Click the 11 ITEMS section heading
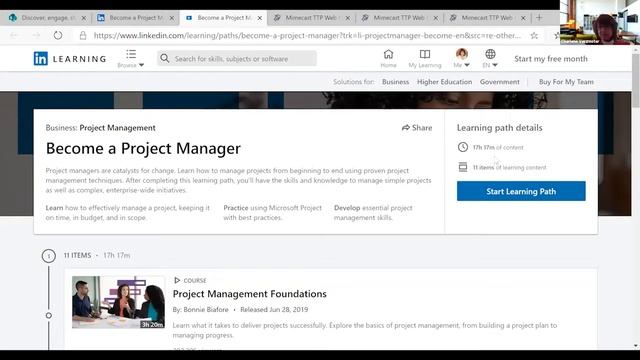640x360 pixels. pyautogui.click(x=77, y=256)
